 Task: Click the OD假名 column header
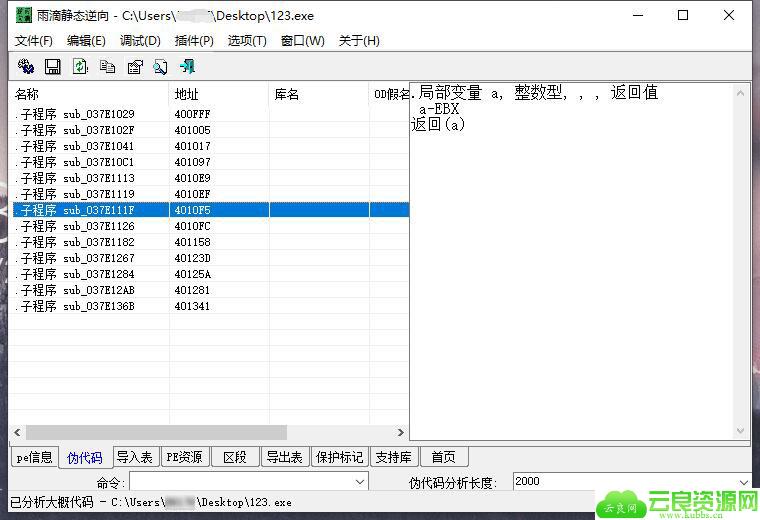[389, 94]
